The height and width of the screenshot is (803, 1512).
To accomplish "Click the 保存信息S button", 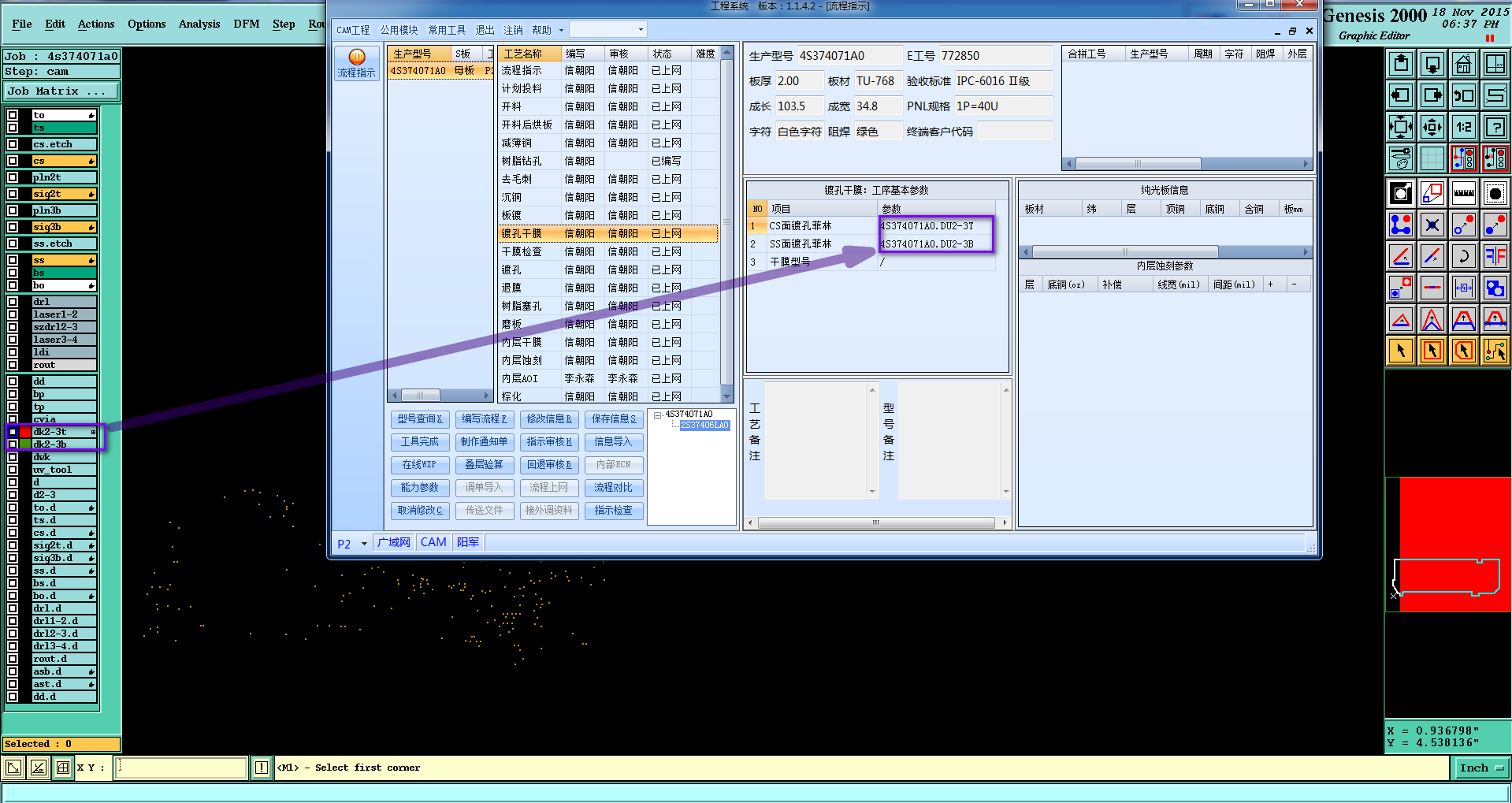I will pyautogui.click(x=614, y=419).
